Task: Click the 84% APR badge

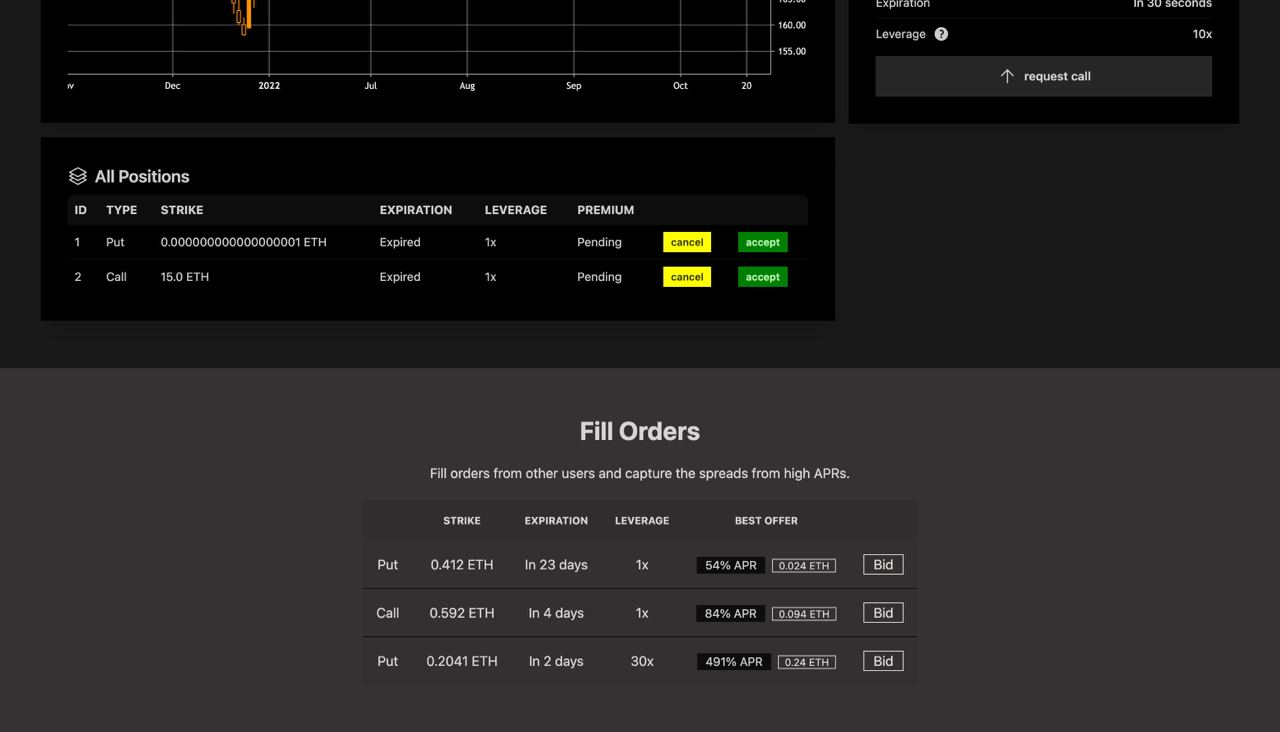Action: [x=731, y=613]
